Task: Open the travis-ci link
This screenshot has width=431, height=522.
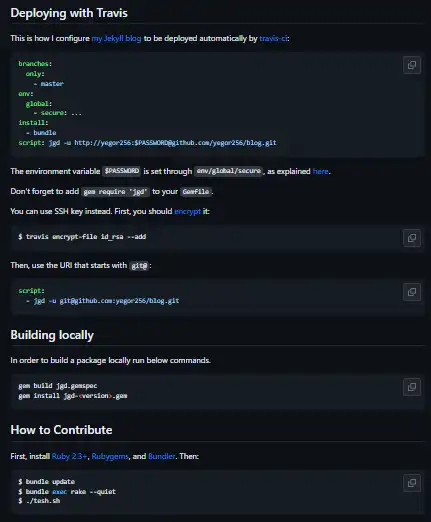Action: click(273, 38)
